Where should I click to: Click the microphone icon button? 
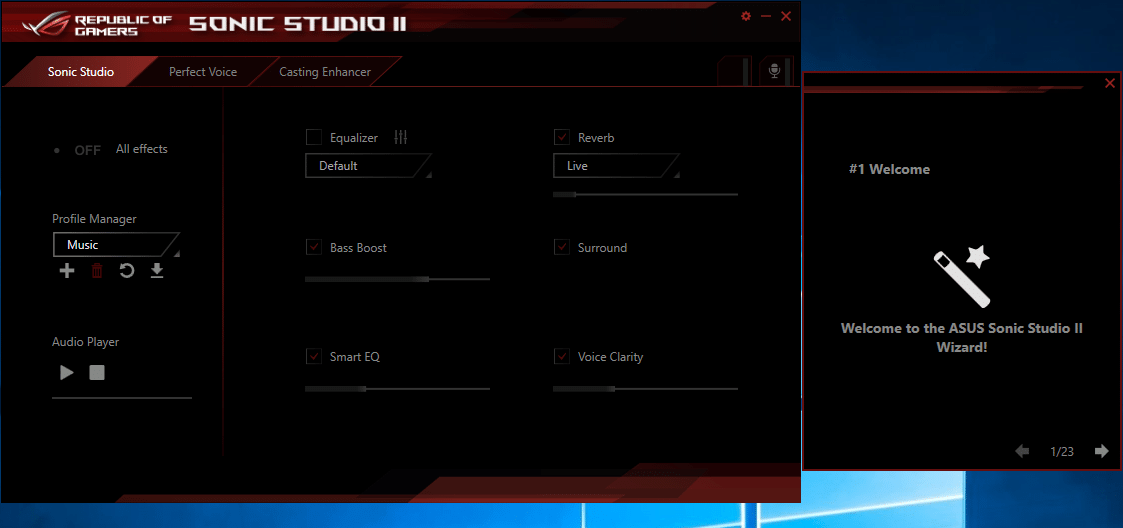coord(773,70)
